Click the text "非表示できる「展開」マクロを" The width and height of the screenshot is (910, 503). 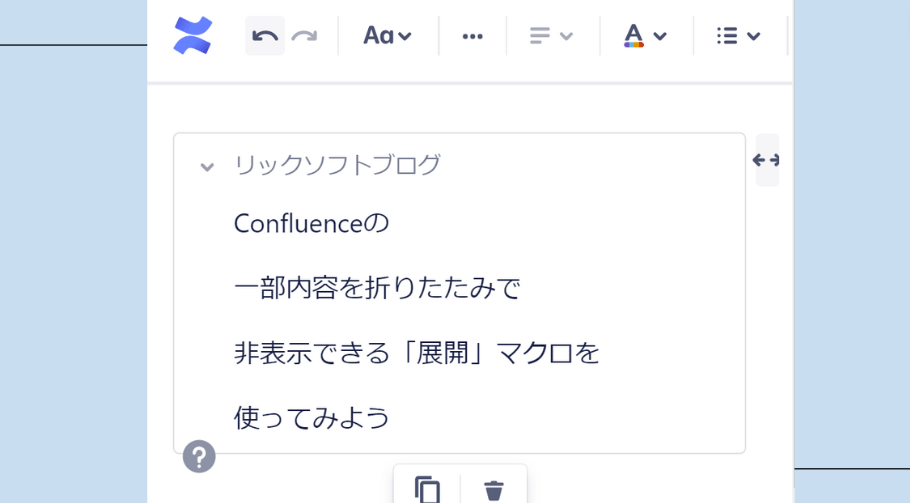416,353
